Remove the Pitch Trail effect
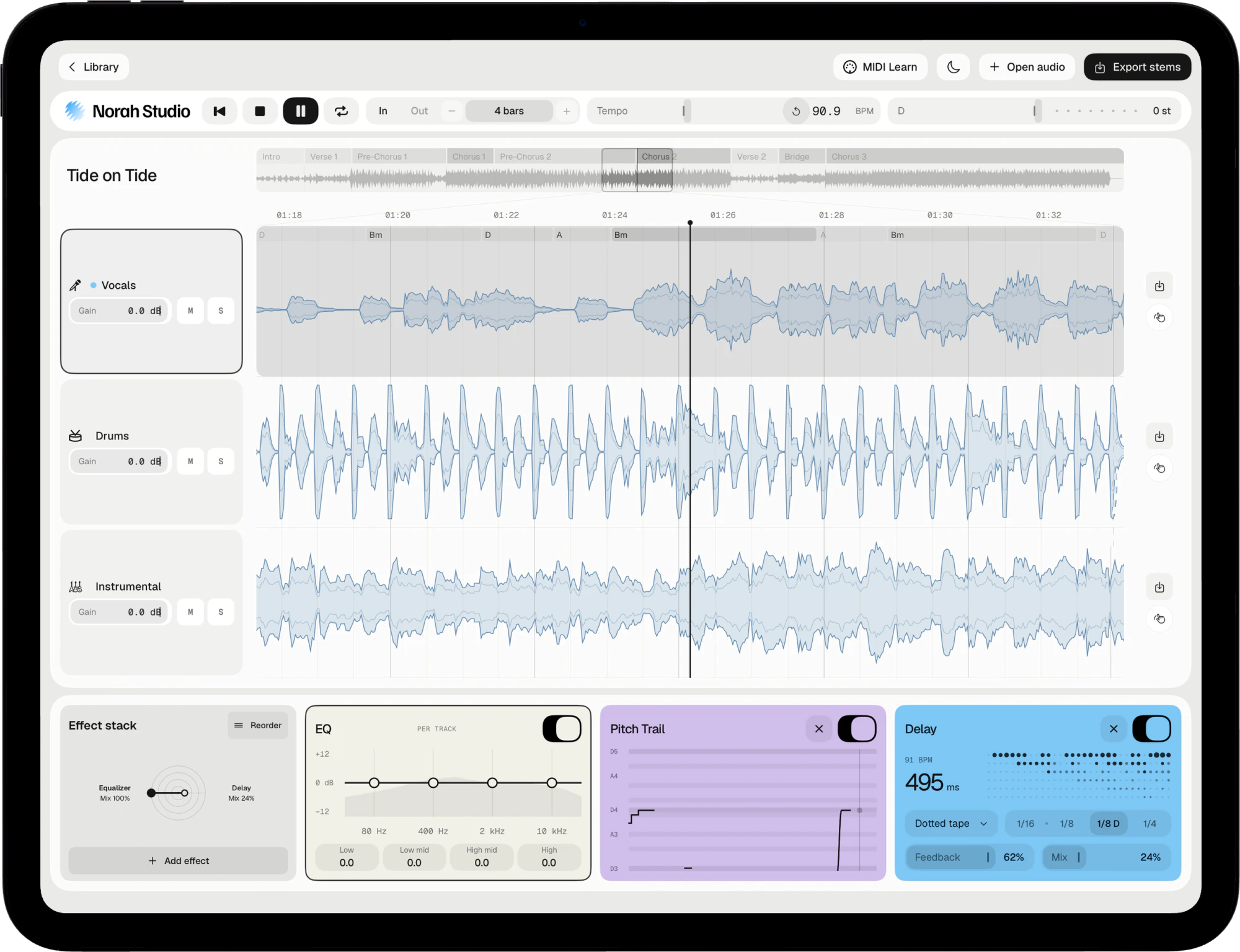1240x952 pixels. click(819, 728)
